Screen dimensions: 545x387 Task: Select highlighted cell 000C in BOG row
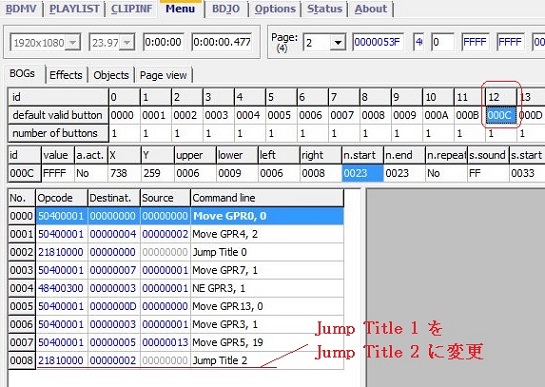pos(501,115)
